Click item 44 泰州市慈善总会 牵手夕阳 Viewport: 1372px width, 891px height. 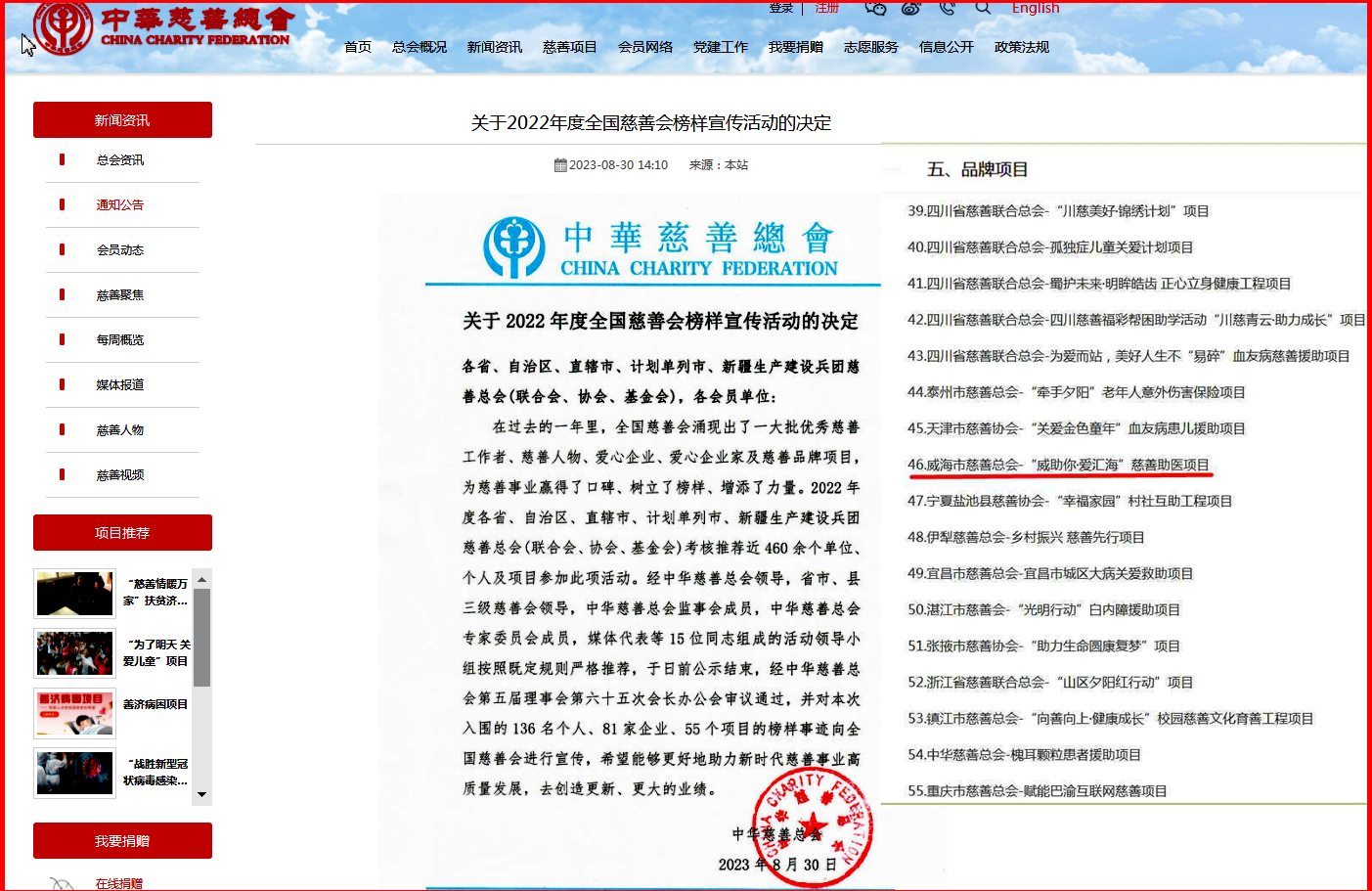[1076, 392]
